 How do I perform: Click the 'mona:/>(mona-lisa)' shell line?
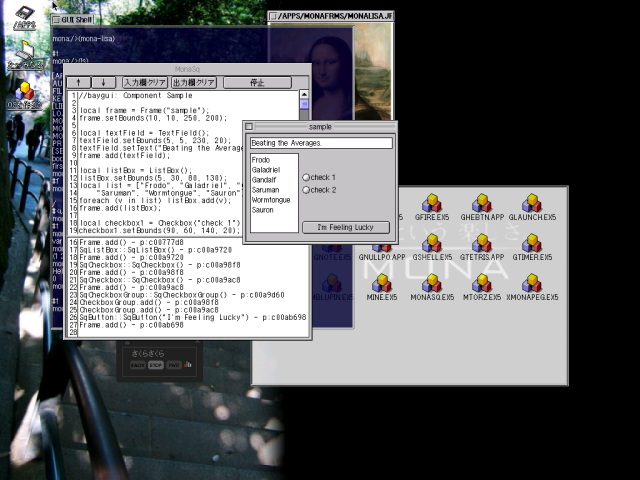pos(84,39)
